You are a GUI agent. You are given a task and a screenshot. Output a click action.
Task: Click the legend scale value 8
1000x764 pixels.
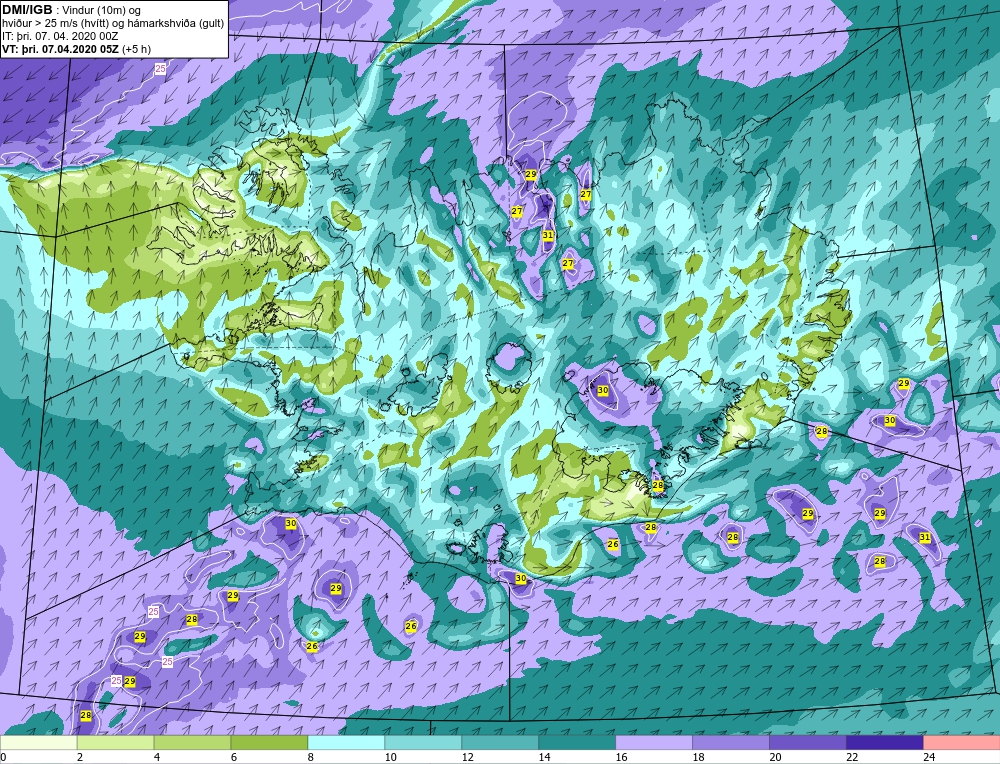pos(311,757)
